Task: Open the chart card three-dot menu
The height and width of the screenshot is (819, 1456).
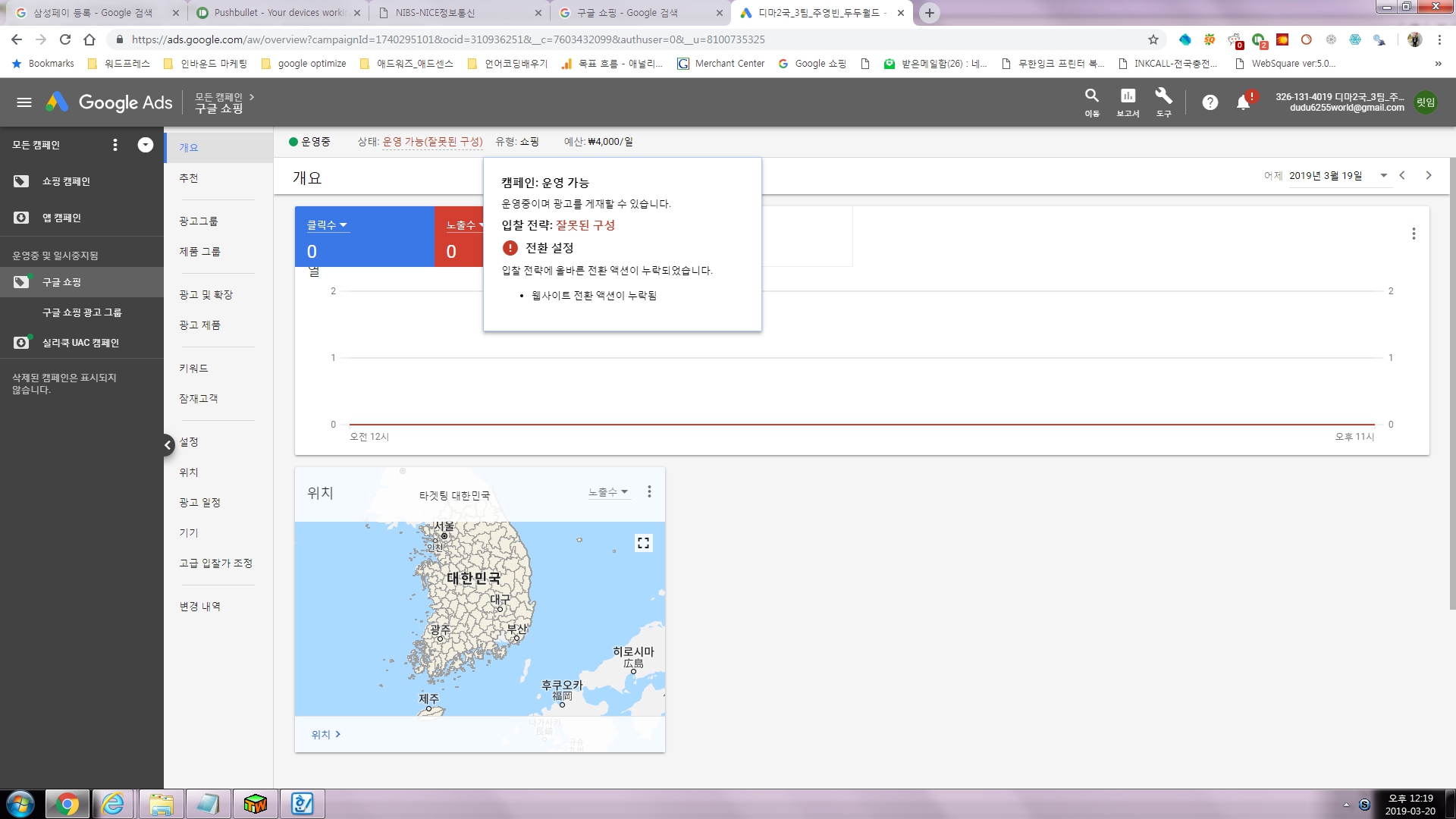Action: [1414, 234]
